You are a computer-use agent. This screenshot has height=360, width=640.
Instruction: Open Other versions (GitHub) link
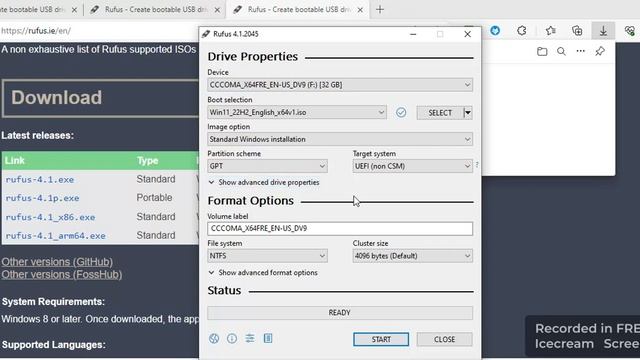(57, 262)
